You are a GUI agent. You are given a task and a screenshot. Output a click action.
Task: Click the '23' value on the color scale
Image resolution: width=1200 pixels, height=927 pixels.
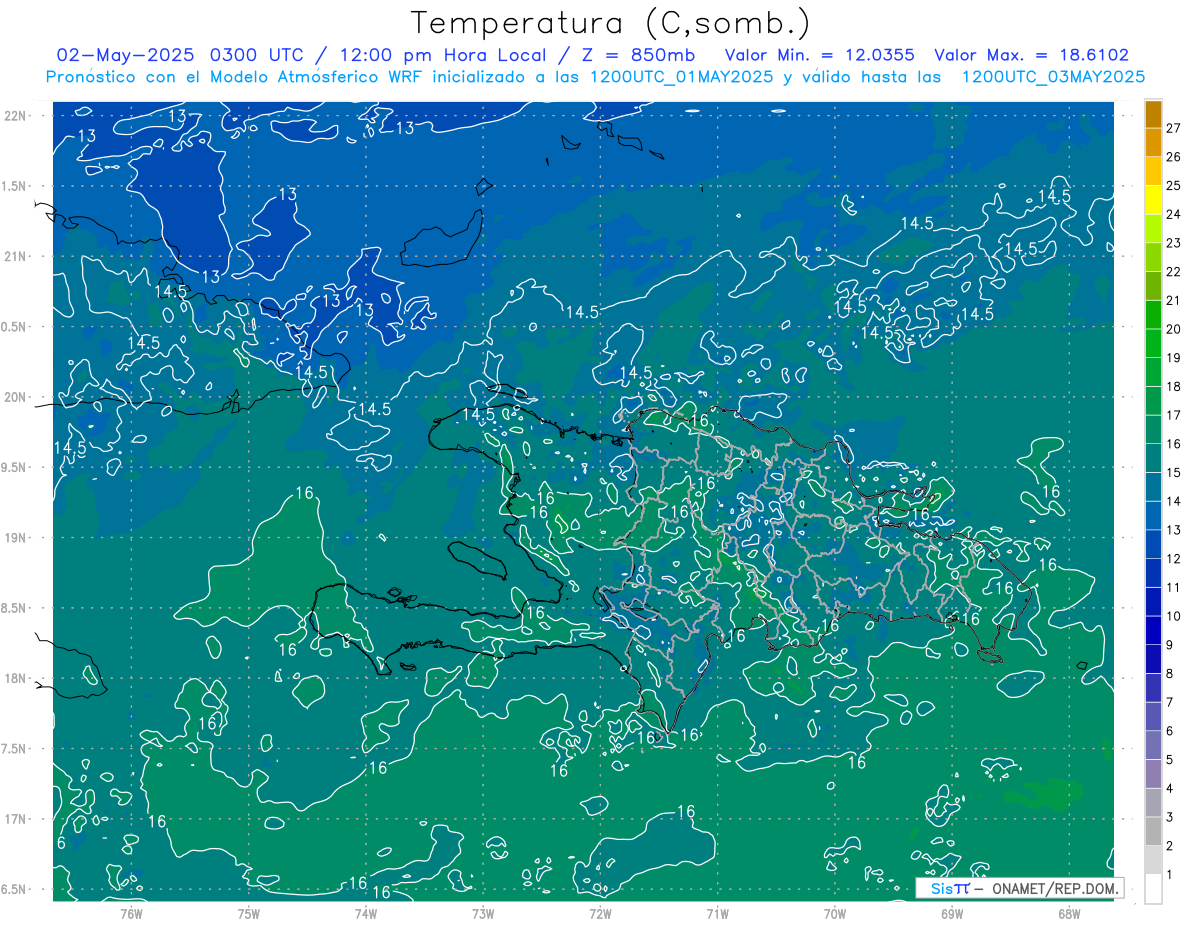(1174, 243)
